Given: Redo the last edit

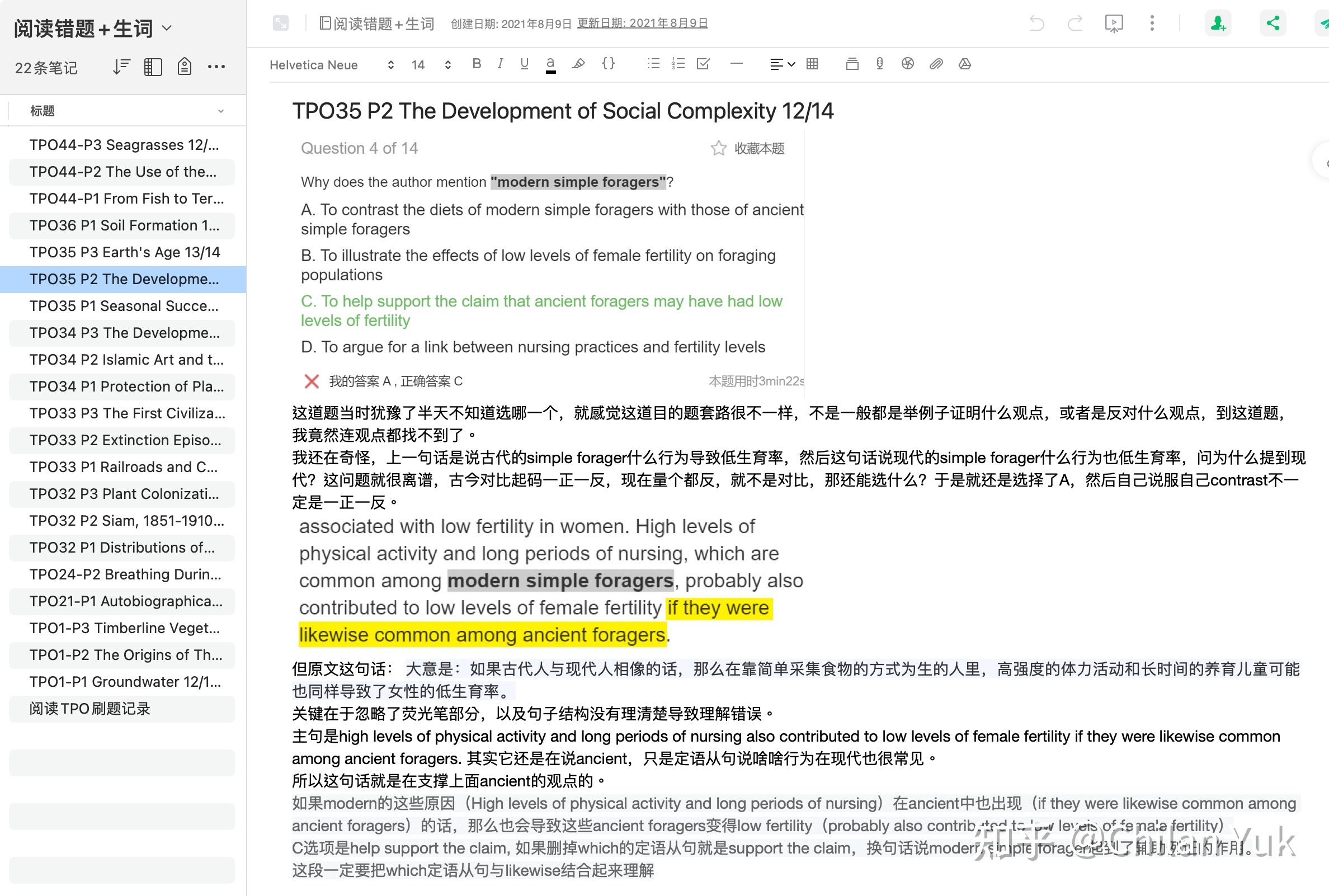Looking at the screenshot, I should tap(1074, 23).
